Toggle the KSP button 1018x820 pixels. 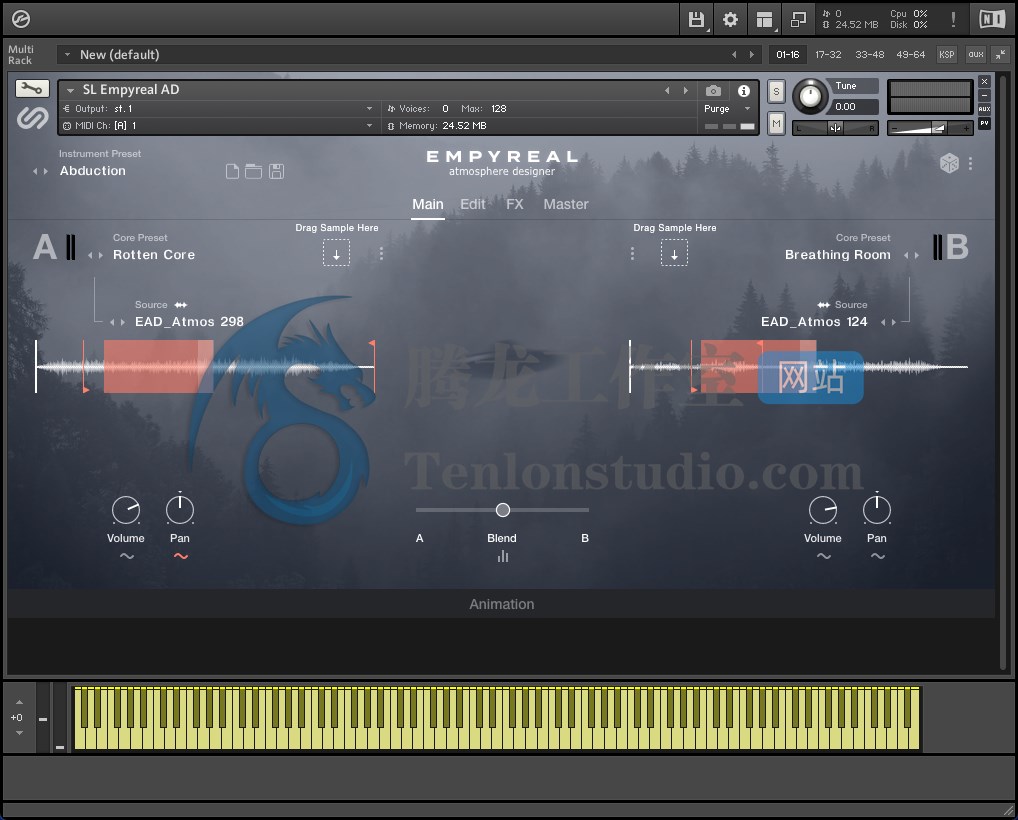tap(947, 55)
